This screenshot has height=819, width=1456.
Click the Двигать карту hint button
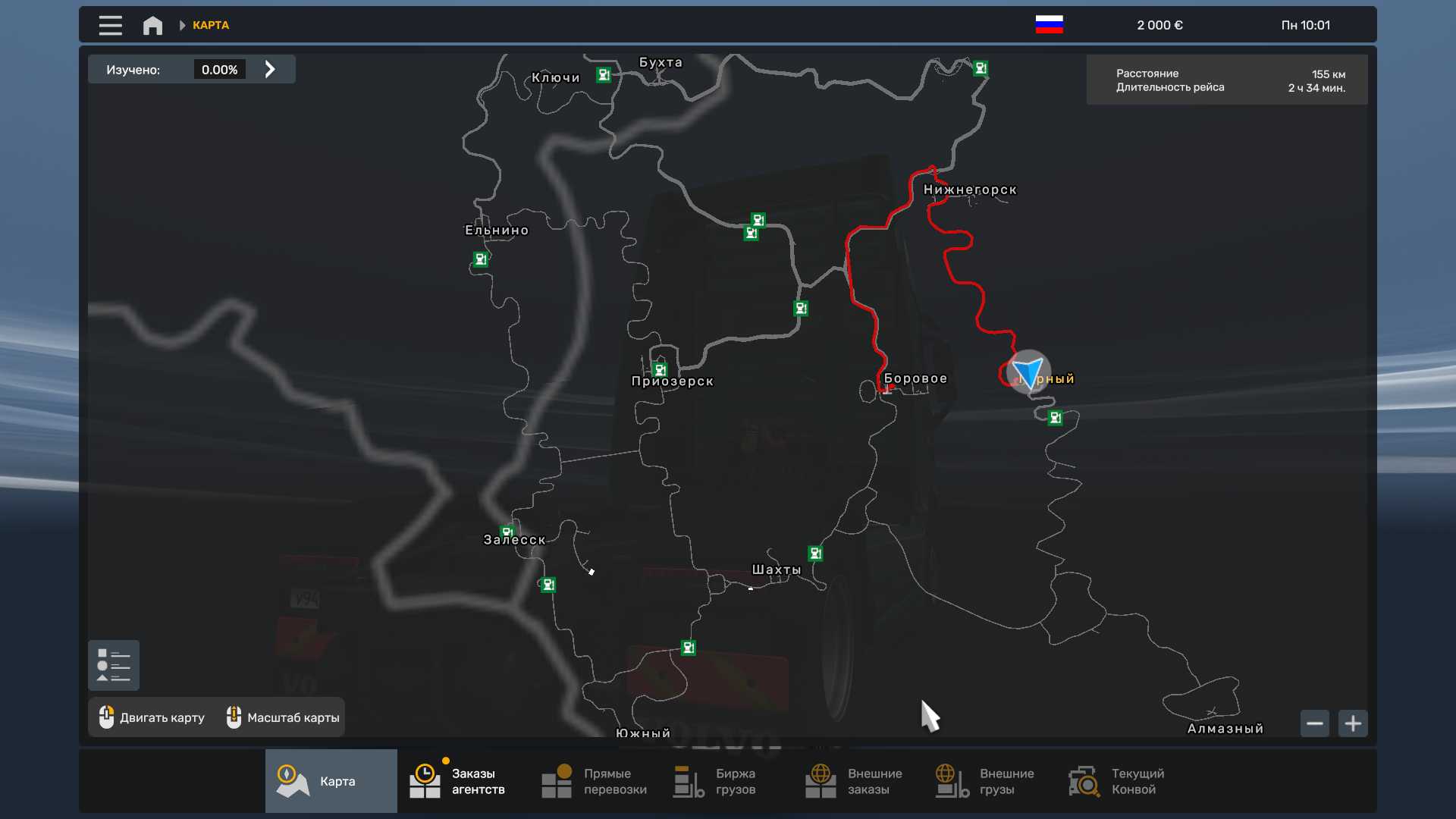click(152, 717)
